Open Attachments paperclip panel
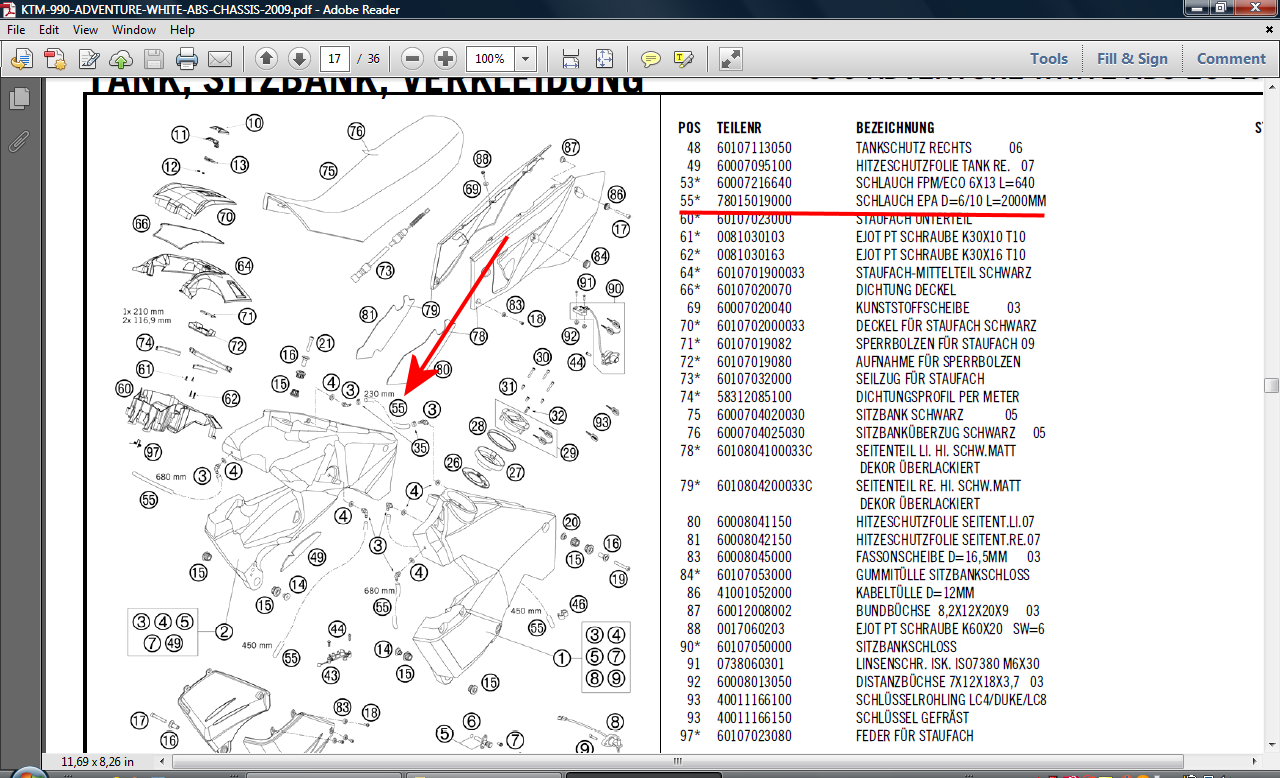Screen dimensions: 1280x778 point(19,140)
